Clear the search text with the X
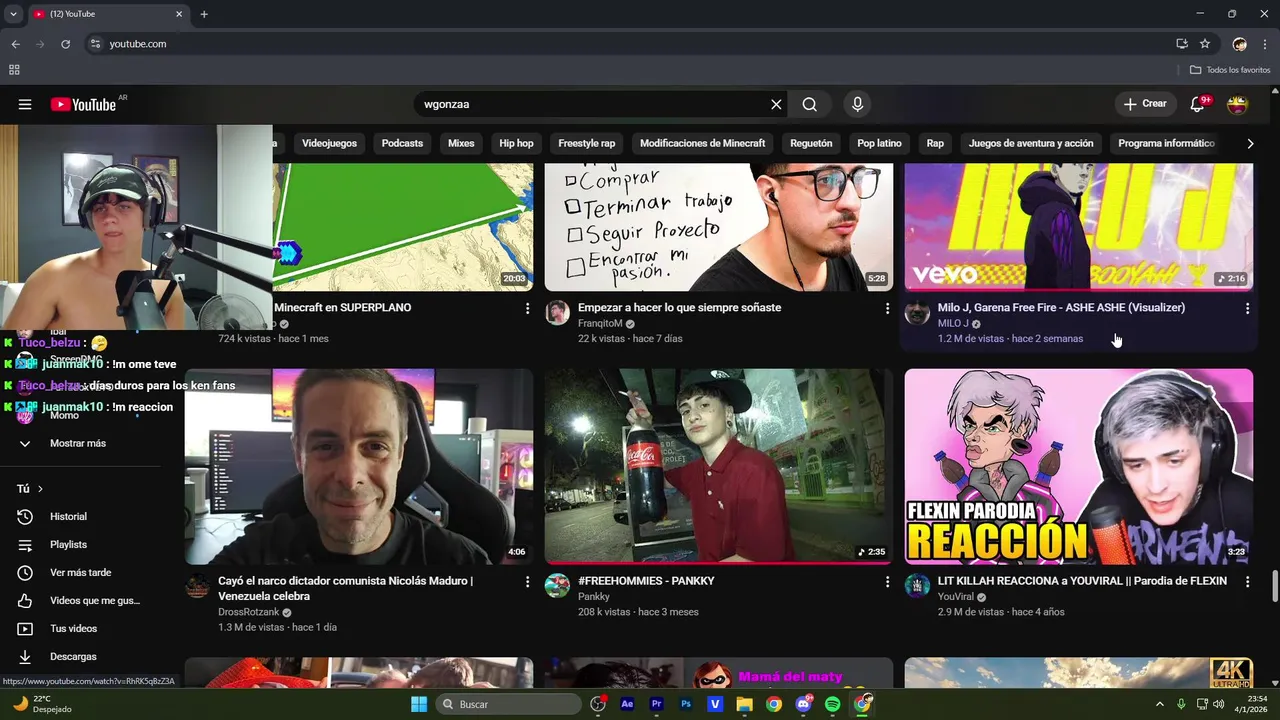The image size is (1280, 720). [x=776, y=104]
